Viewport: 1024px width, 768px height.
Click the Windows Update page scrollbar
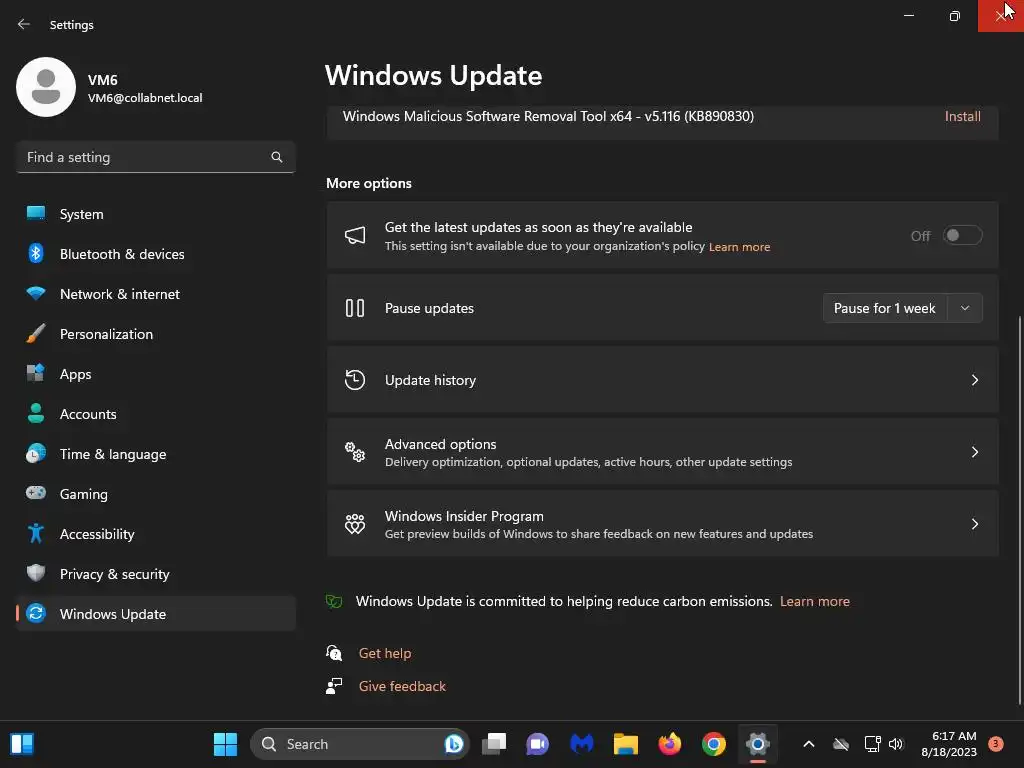(x=1019, y=509)
